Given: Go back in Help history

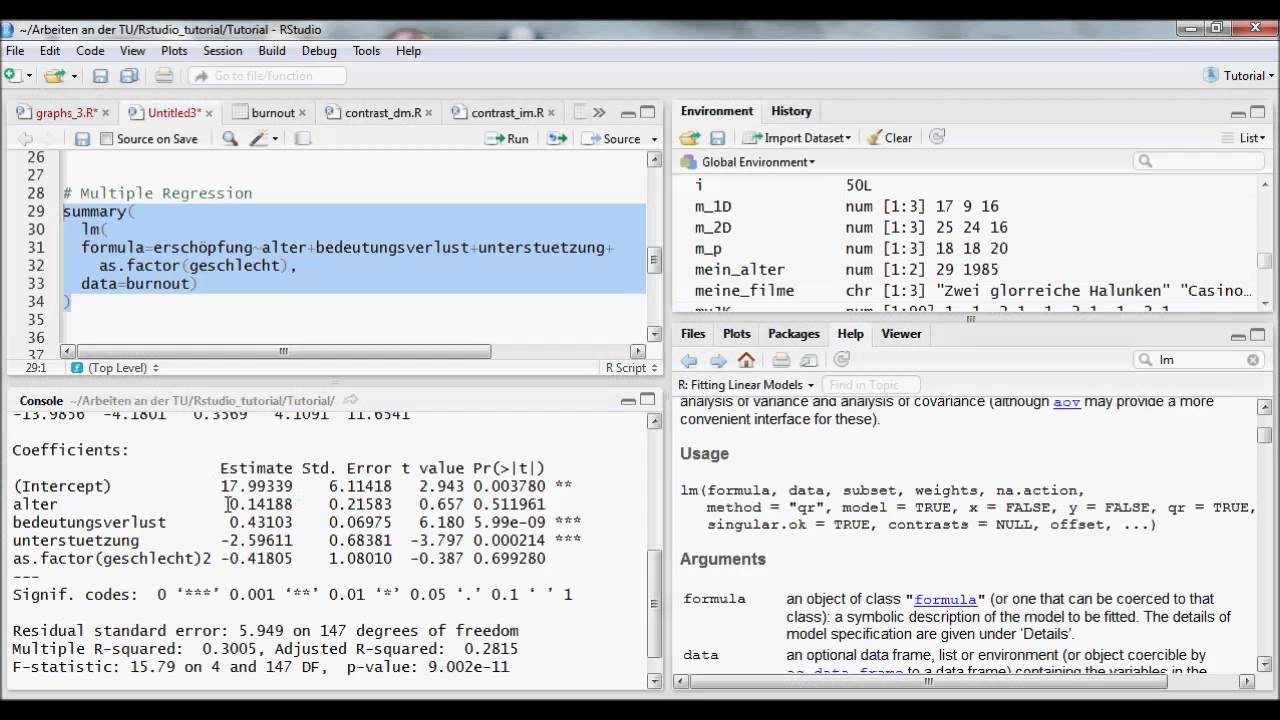Looking at the screenshot, I should click(x=689, y=360).
